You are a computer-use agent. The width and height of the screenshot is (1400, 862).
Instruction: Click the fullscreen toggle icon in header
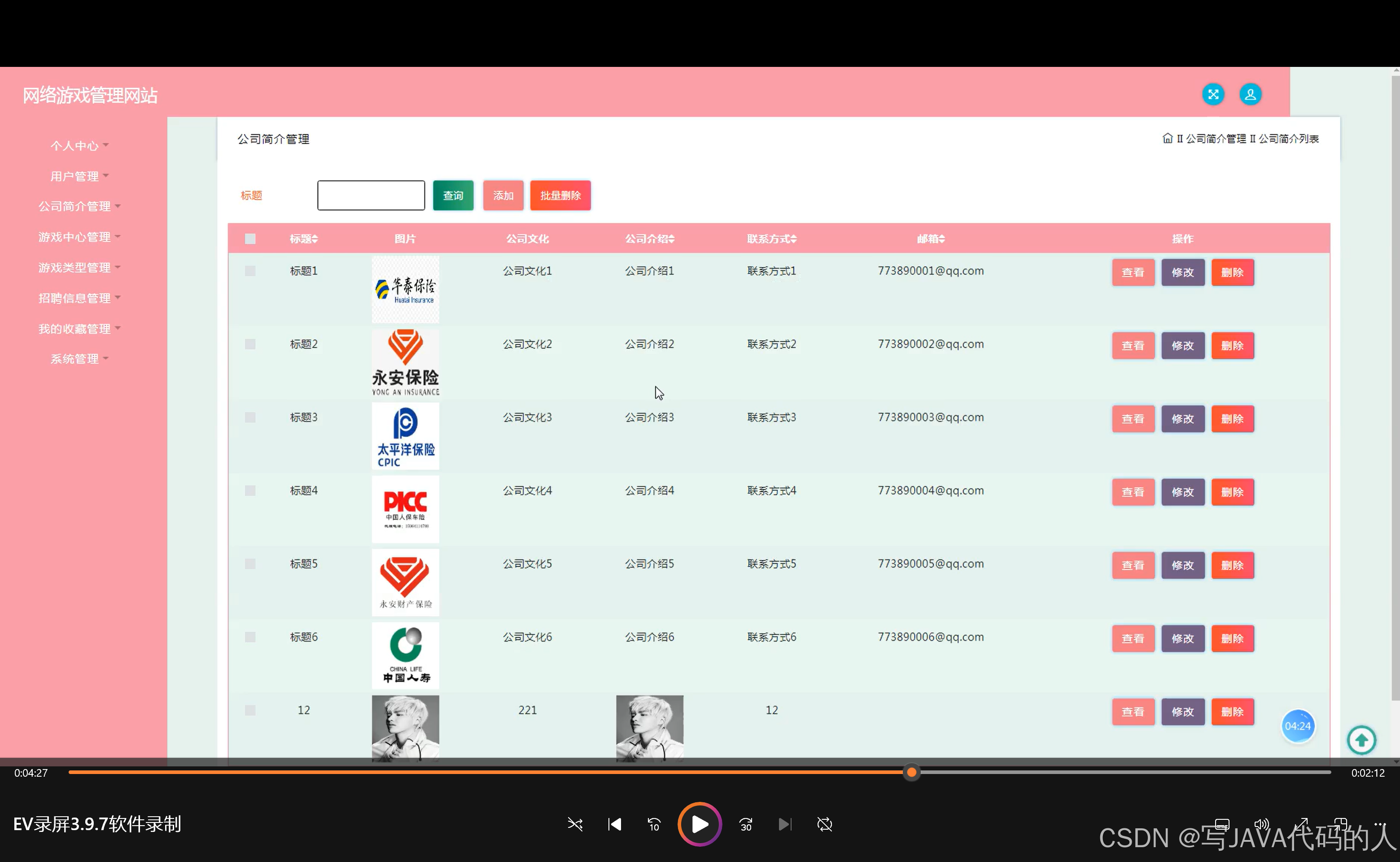(1212, 95)
